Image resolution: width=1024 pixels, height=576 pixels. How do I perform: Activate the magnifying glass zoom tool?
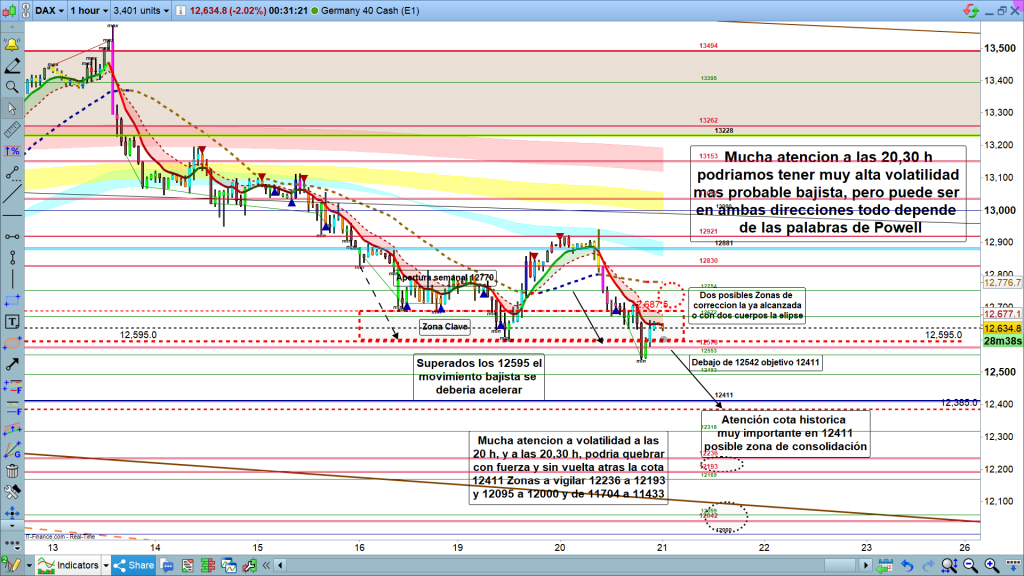(12, 87)
